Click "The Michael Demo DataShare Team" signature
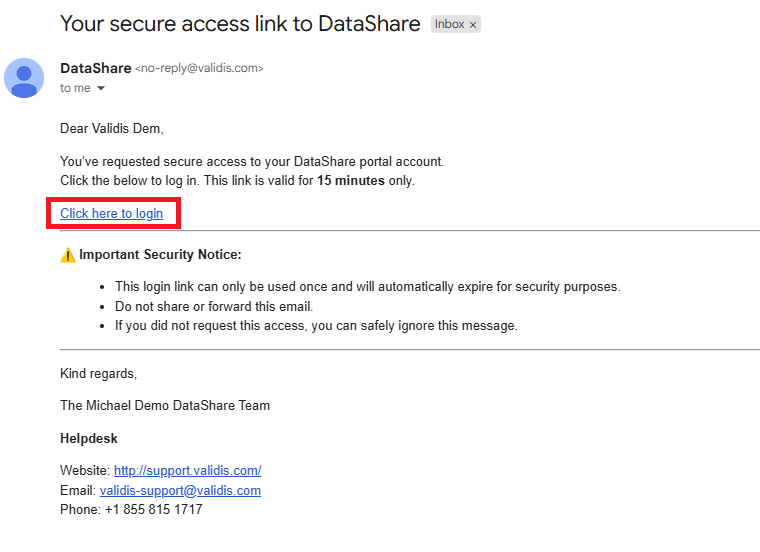Image resolution: width=760 pixels, height=552 pixels. [165, 406]
